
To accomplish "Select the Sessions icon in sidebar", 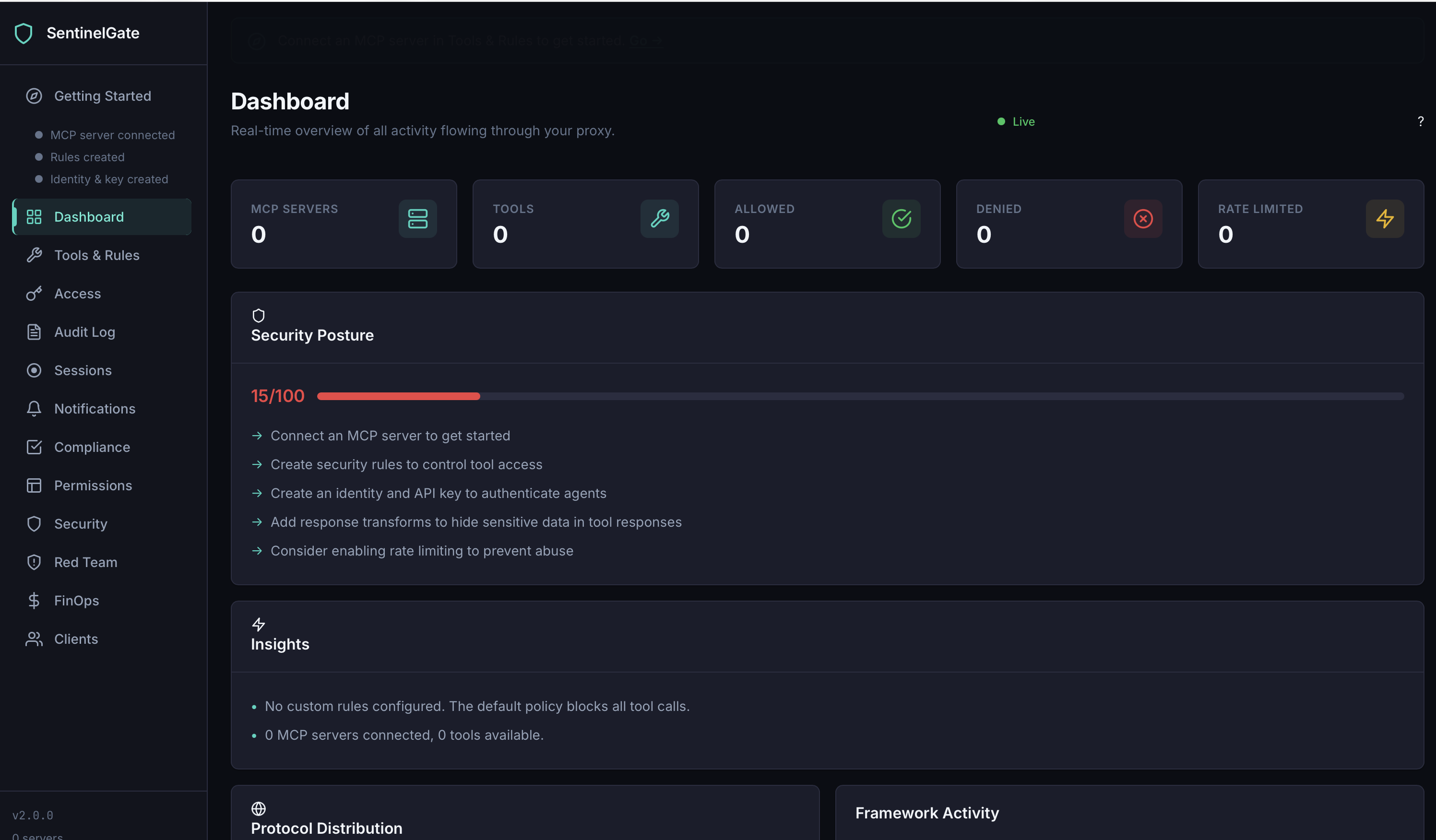I will 34,370.
